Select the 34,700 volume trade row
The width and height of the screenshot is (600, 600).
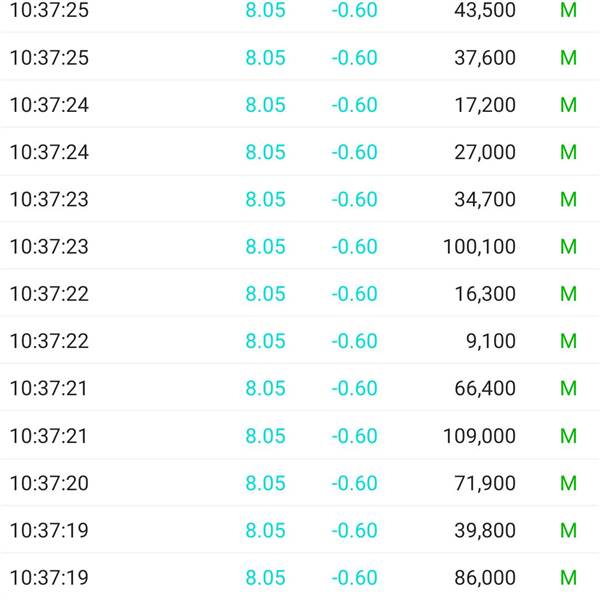pos(300,199)
